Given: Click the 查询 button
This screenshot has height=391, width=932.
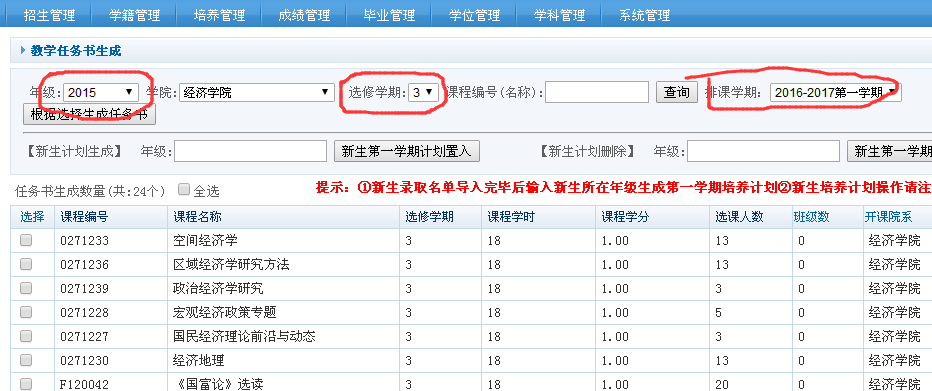Looking at the screenshot, I should point(676,92).
